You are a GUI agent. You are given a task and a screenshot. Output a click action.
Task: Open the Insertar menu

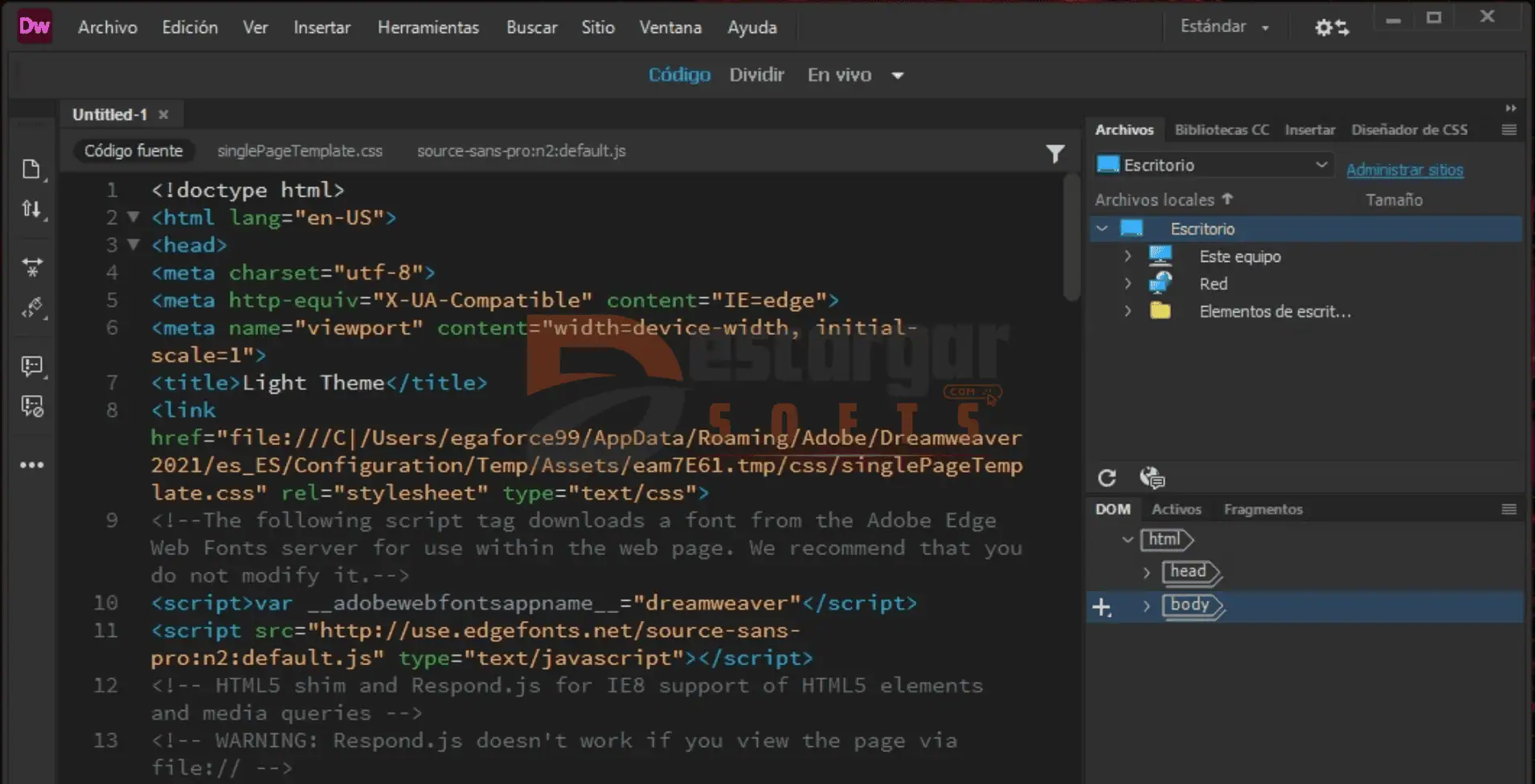[x=322, y=27]
